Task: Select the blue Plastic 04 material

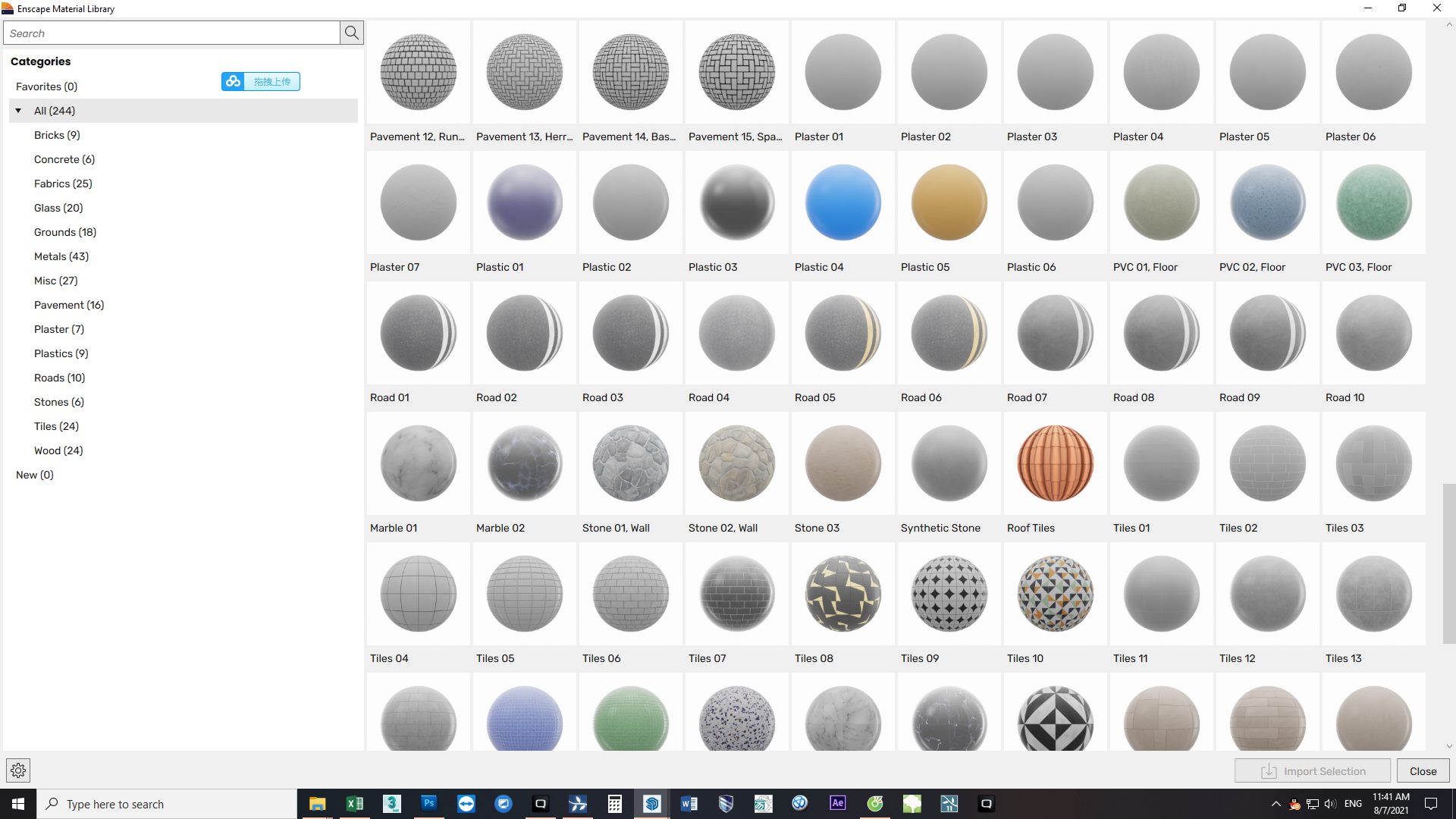Action: click(843, 202)
